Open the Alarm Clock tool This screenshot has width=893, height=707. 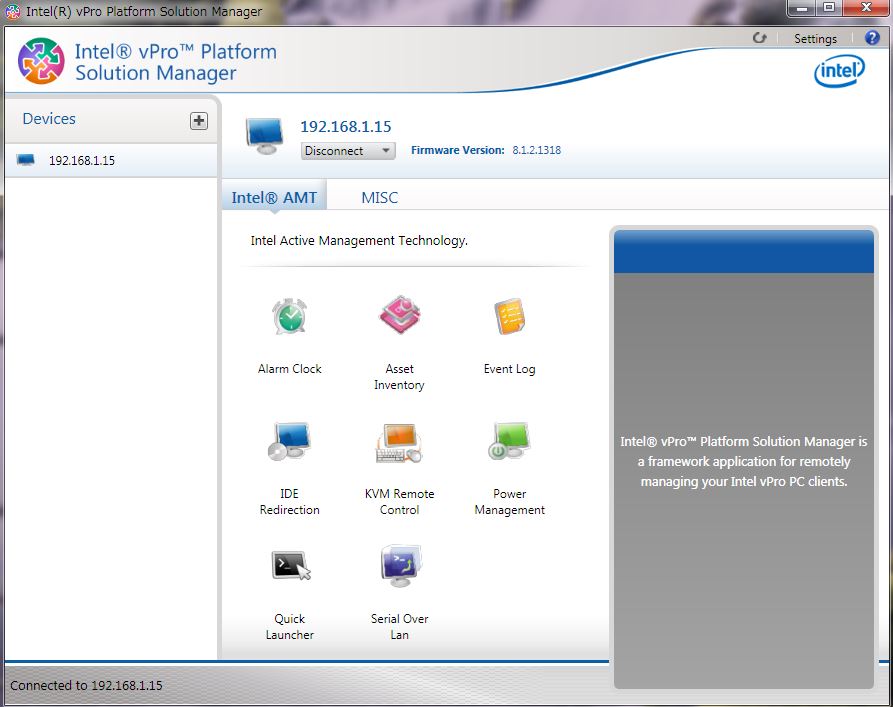pyautogui.click(x=290, y=318)
